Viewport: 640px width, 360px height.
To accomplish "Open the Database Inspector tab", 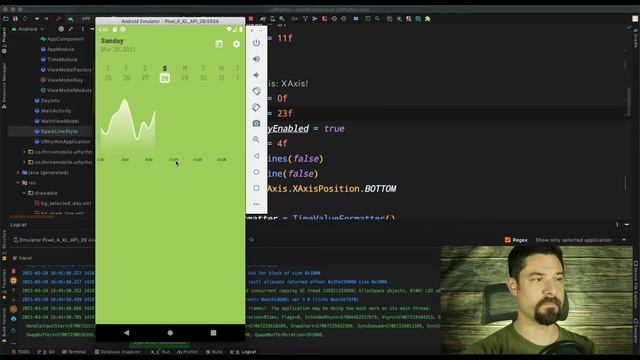I will [x=118, y=351].
